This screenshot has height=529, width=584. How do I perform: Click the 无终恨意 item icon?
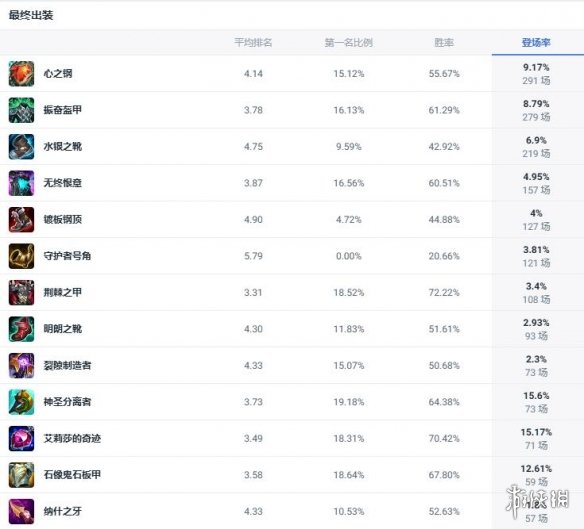21,183
